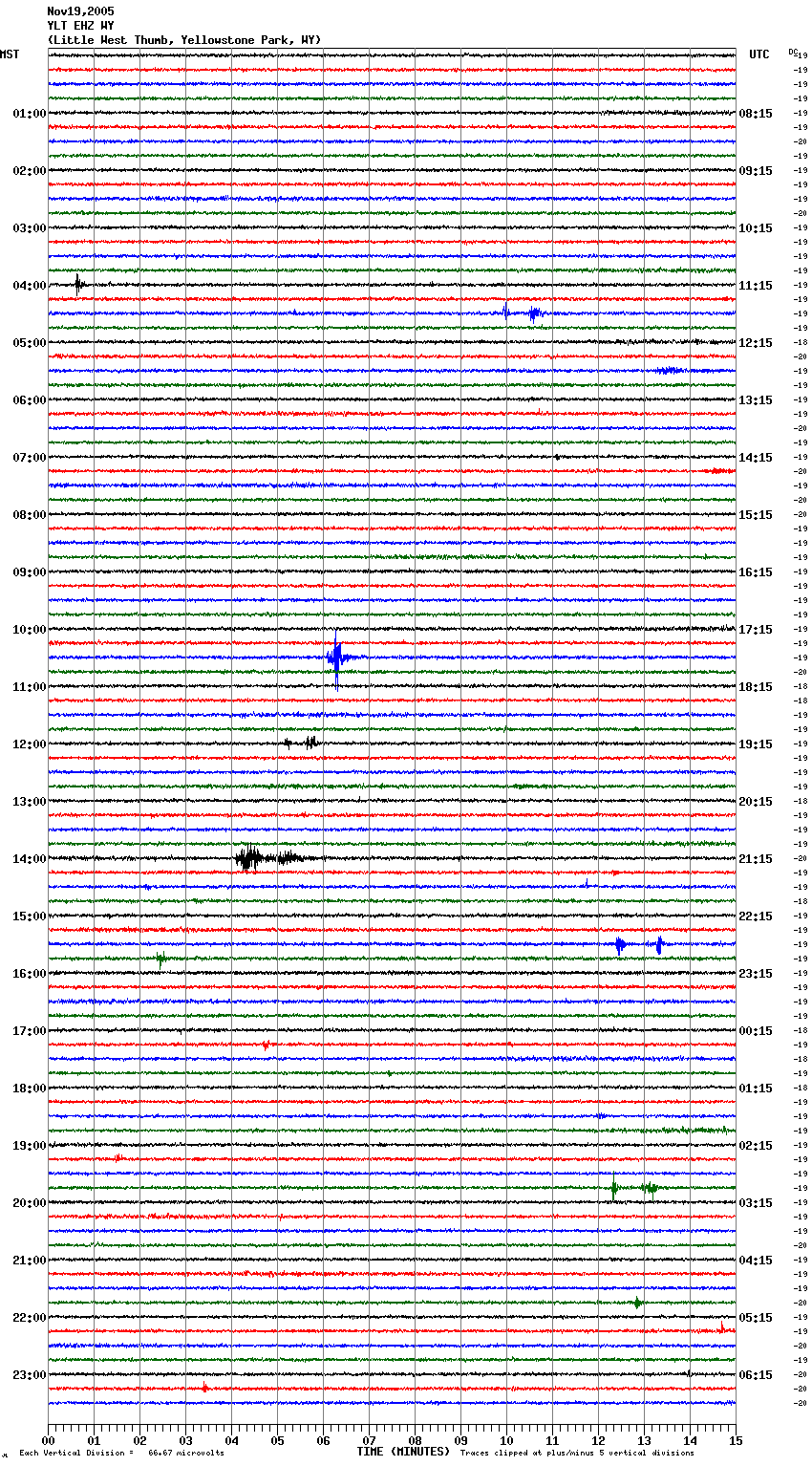Click the green spike before 20:00 near minute 12
Image resolution: width=812 pixels, height=1466 pixels.
coord(614,1188)
